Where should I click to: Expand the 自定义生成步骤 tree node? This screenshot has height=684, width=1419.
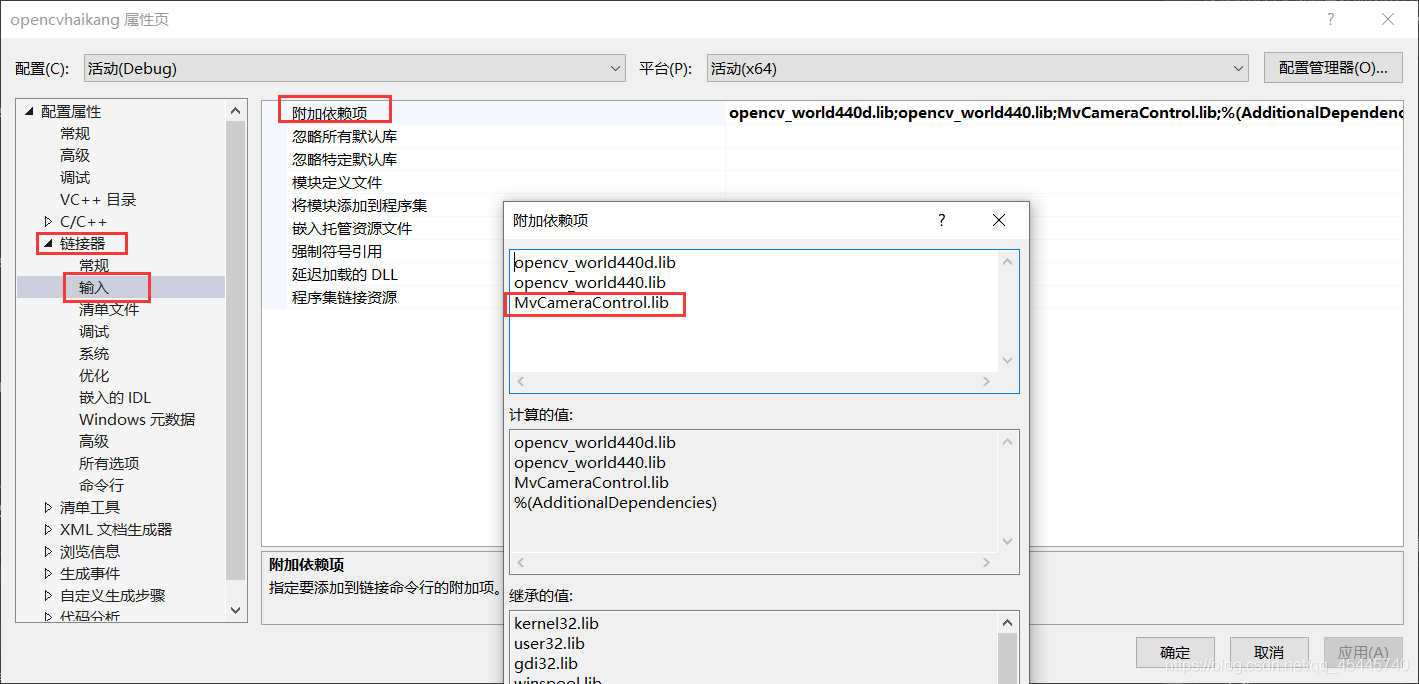coord(48,595)
